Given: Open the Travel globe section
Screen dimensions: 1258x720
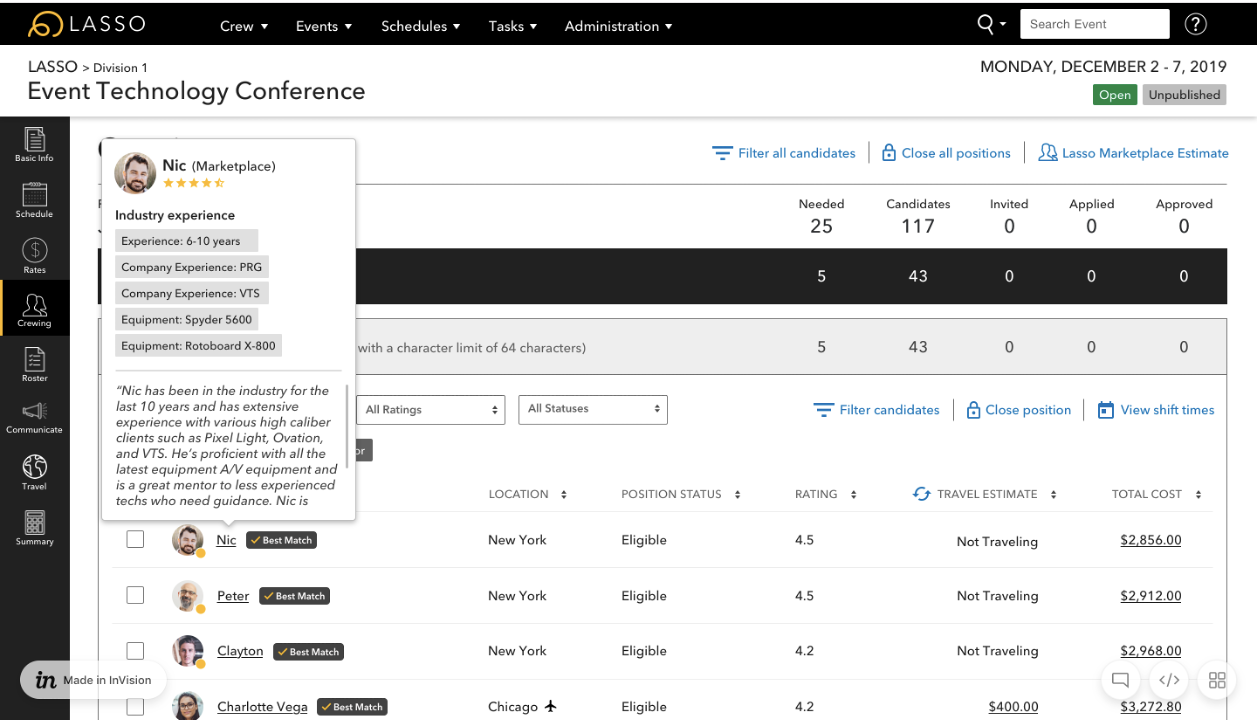Looking at the screenshot, I should [34, 472].
